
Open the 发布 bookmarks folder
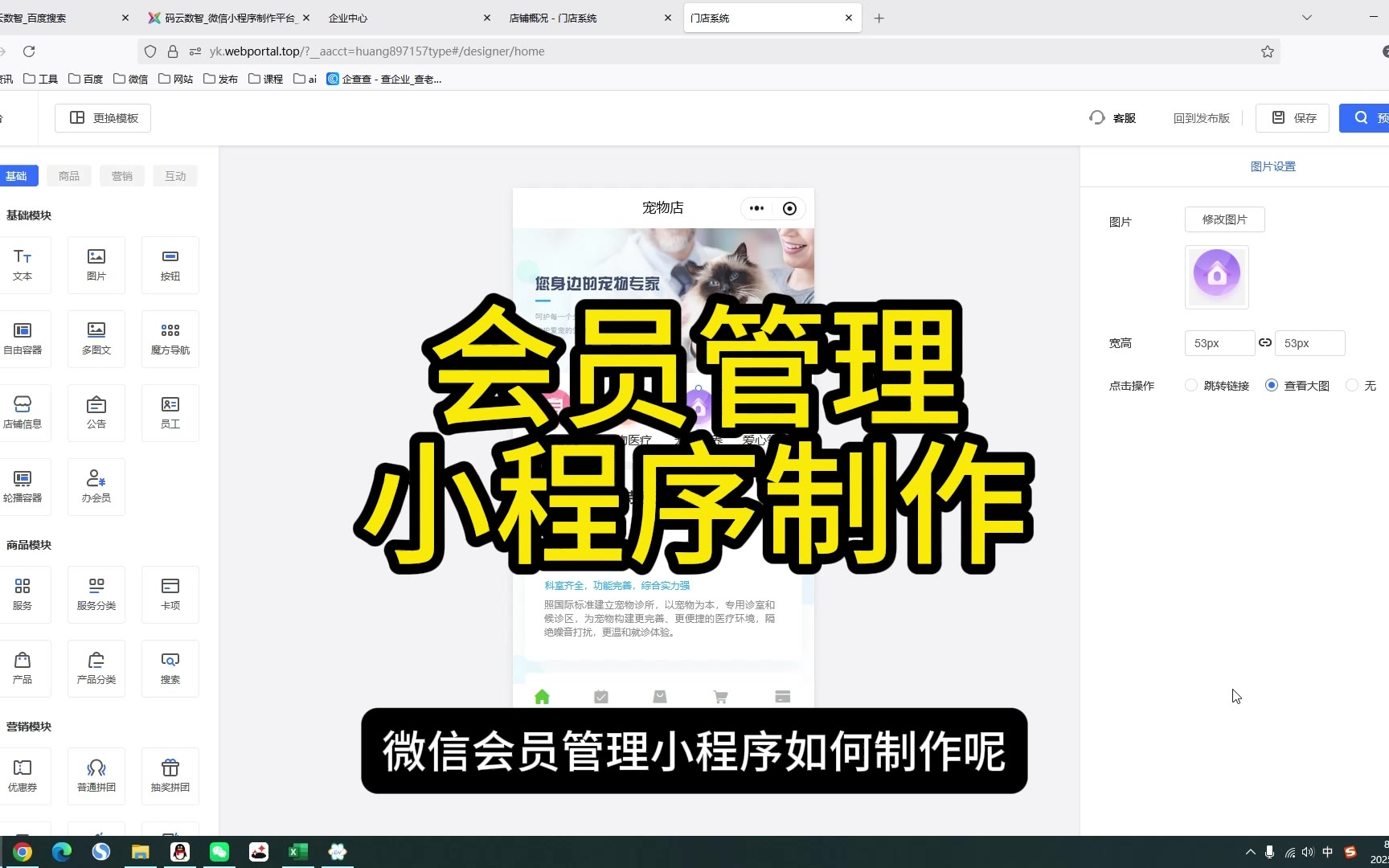click(221, 79)
